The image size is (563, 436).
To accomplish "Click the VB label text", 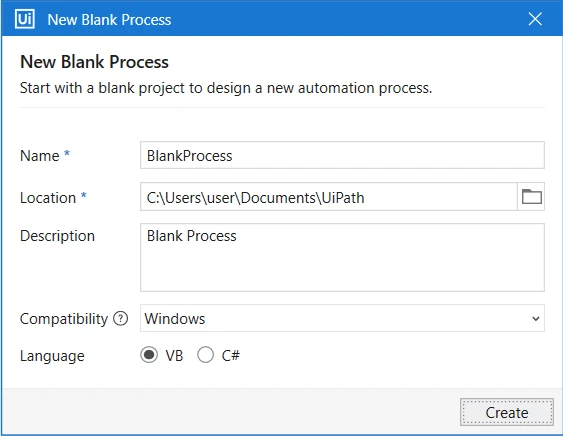I will coord(174,356).
